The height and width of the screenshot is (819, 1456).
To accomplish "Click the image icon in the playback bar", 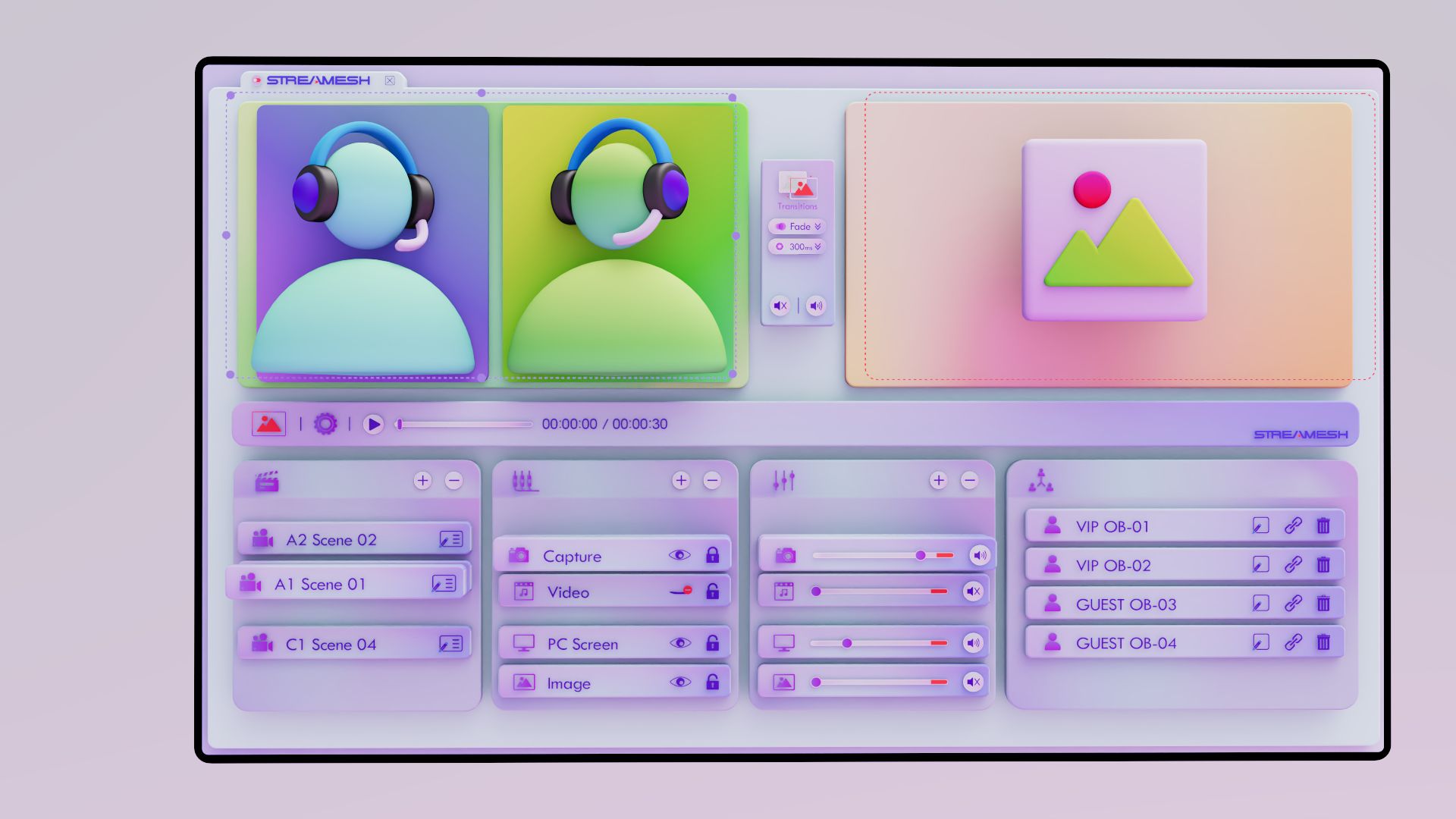I will click(x=268, y=424).
